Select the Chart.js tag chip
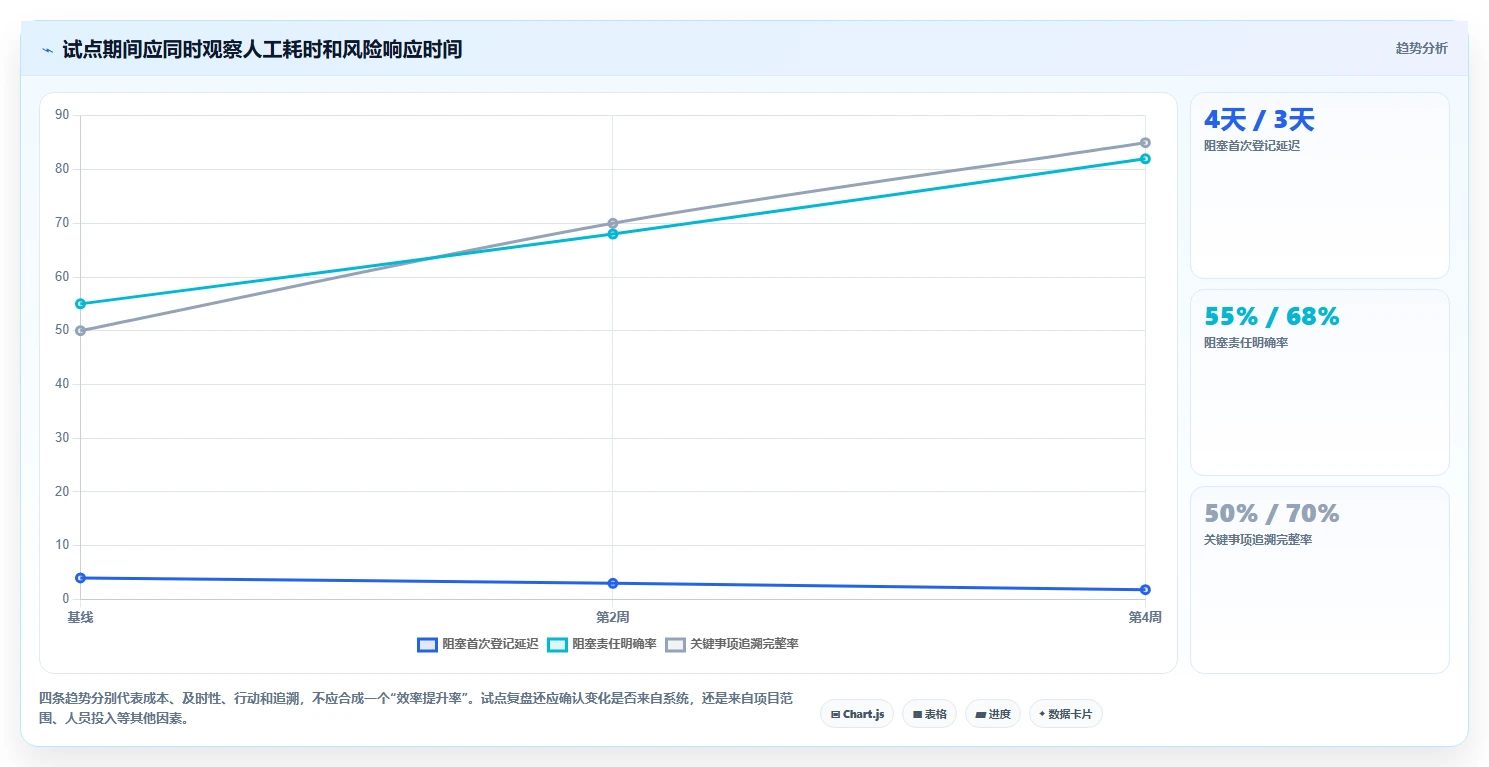The height and width of the screenshot is (767, 1489). tap(857, 714)
